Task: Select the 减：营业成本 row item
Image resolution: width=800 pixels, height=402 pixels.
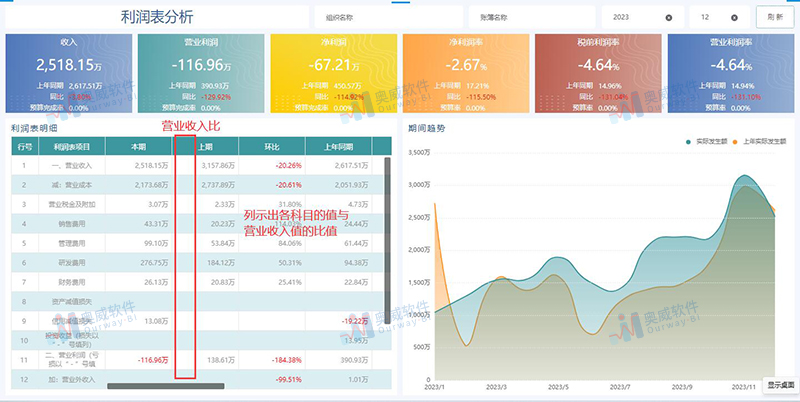Action: pos(72,185)
